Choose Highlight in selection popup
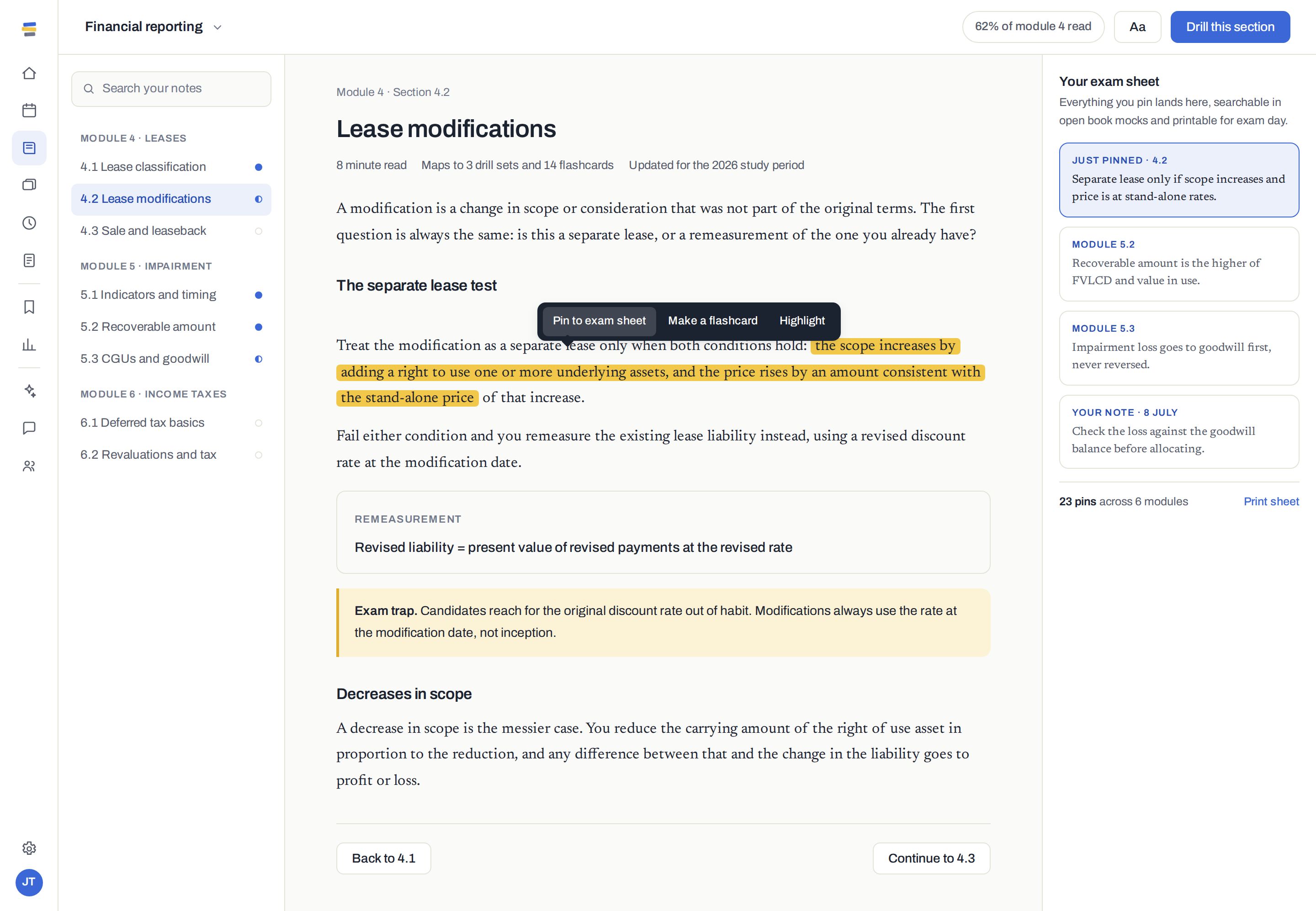Image resolution: width=1316 pixels, height=911 pixels. point(801,321)
